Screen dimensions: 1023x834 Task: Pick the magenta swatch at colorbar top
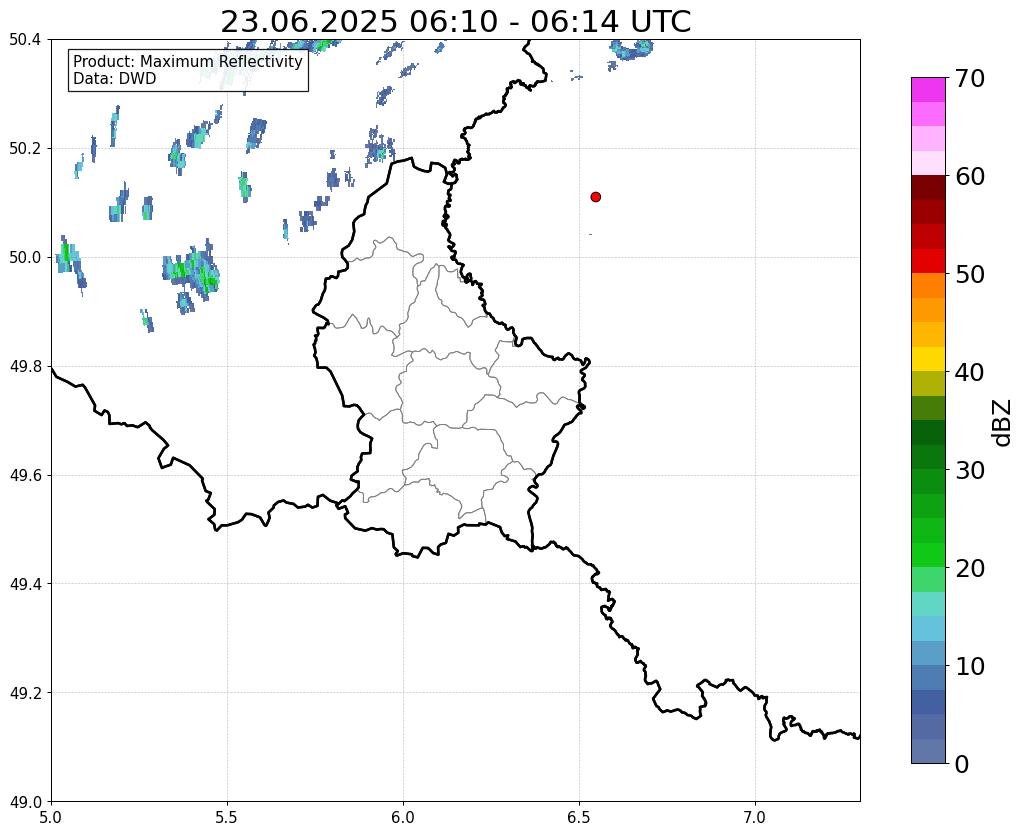[928, 90]
